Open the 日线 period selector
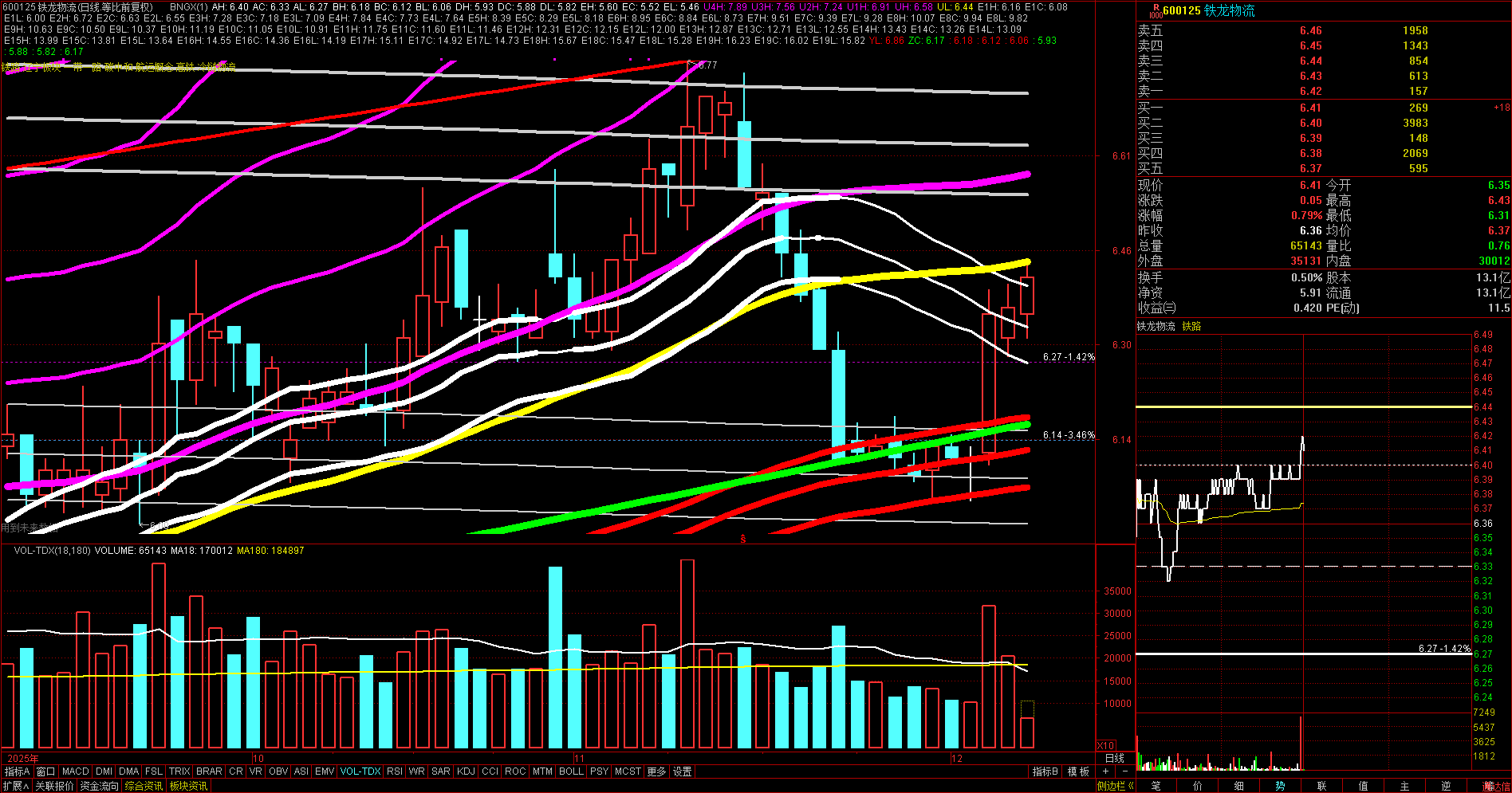The image size is (1512, 793). click(x=1115, y=758)
